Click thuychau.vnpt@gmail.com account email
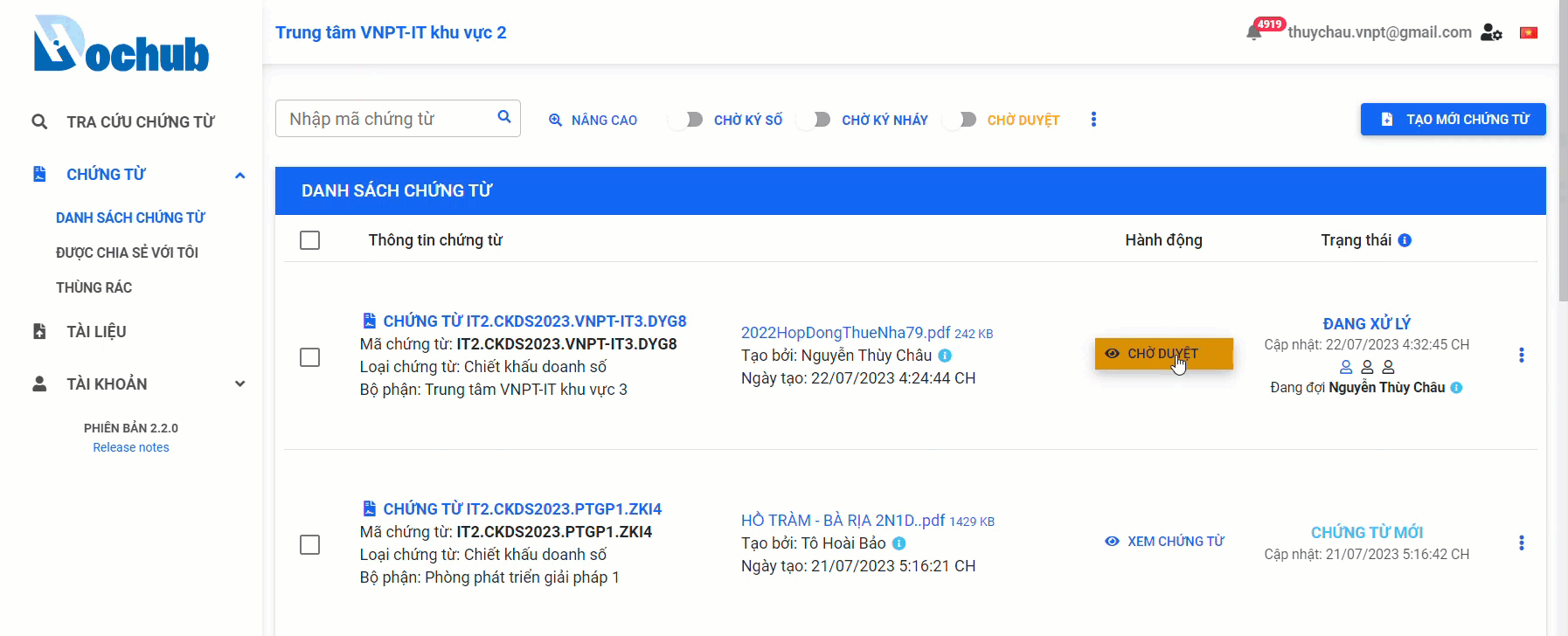1568x636 pixels. tap(1379, 32)
